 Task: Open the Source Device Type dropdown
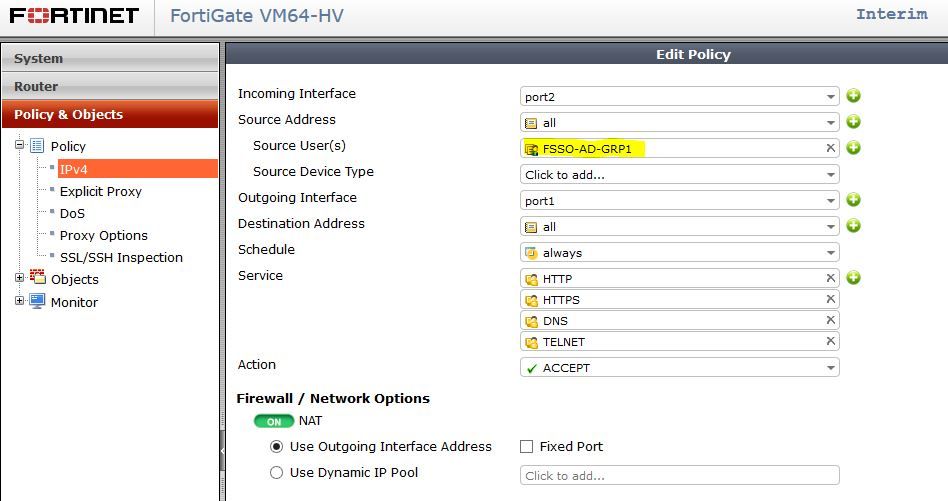point(680,174)
